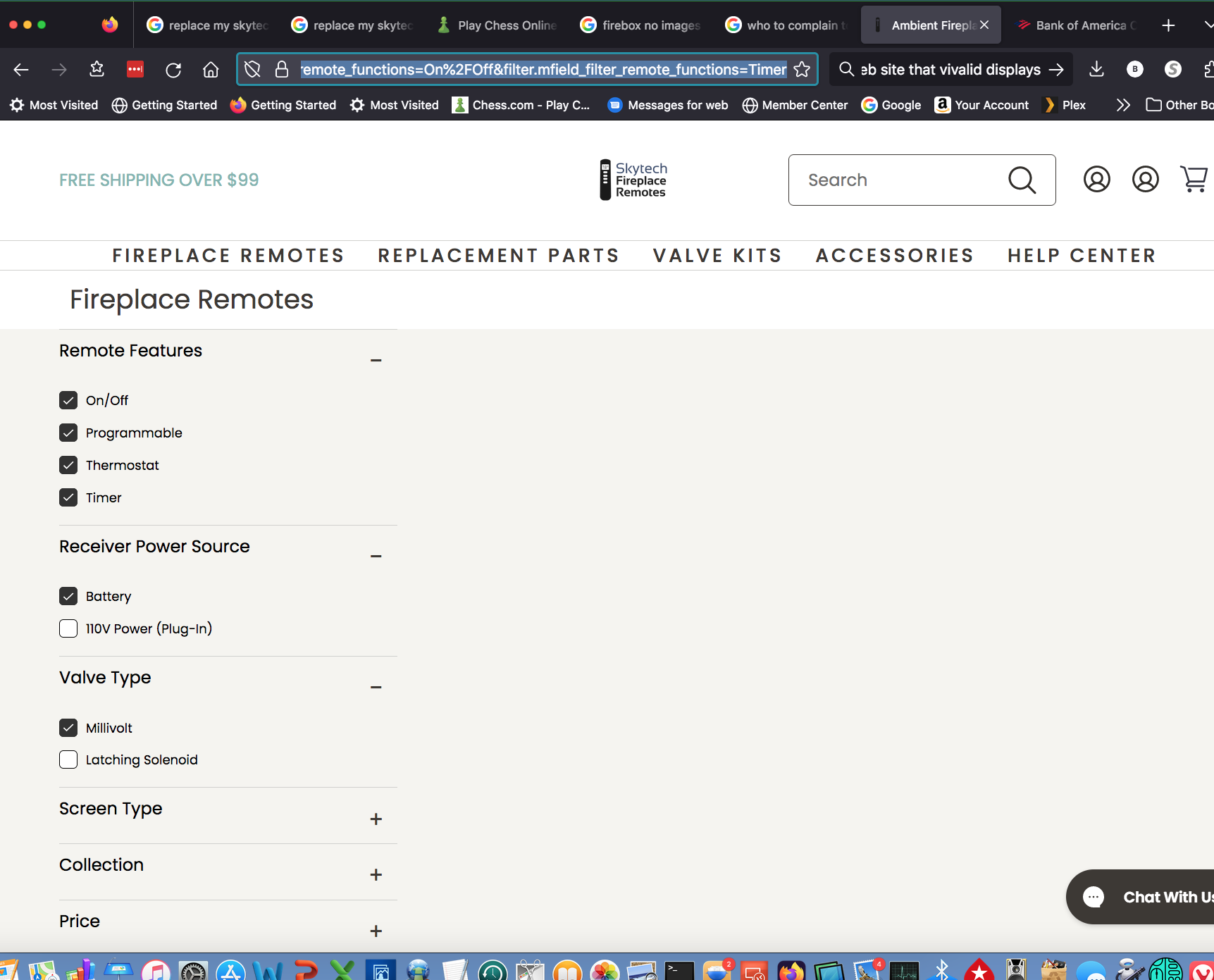The image size is (1214, 980).
Task: Close the Ambient Fireplace tab
Action: coord(984,25)
